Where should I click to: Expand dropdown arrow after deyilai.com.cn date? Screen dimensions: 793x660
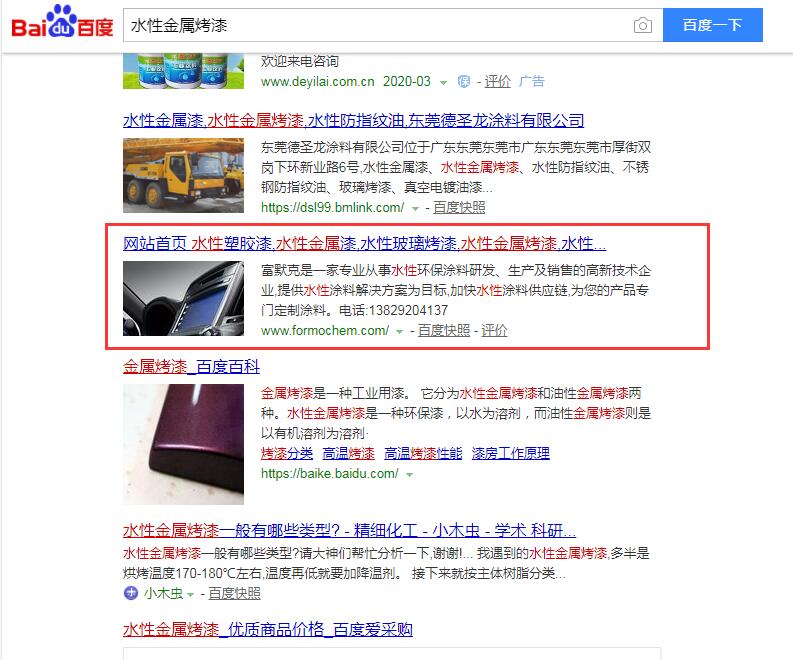(444, 82)
